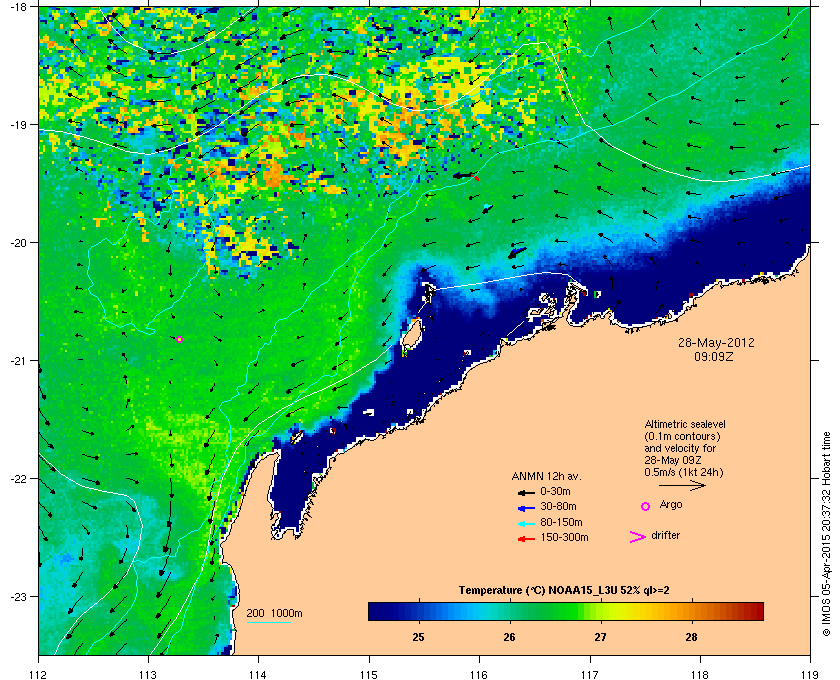This screenshot has height=680, width=840.
Task: Click the '0-30m' depth label
Action: click(x=556, y=491)
